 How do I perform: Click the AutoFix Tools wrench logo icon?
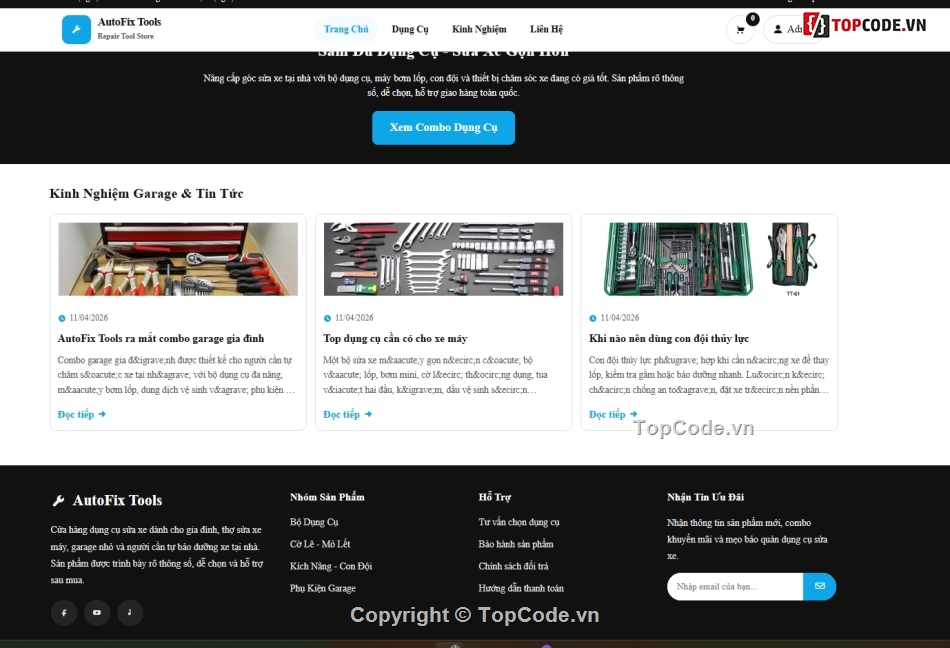tap(76, 29)
